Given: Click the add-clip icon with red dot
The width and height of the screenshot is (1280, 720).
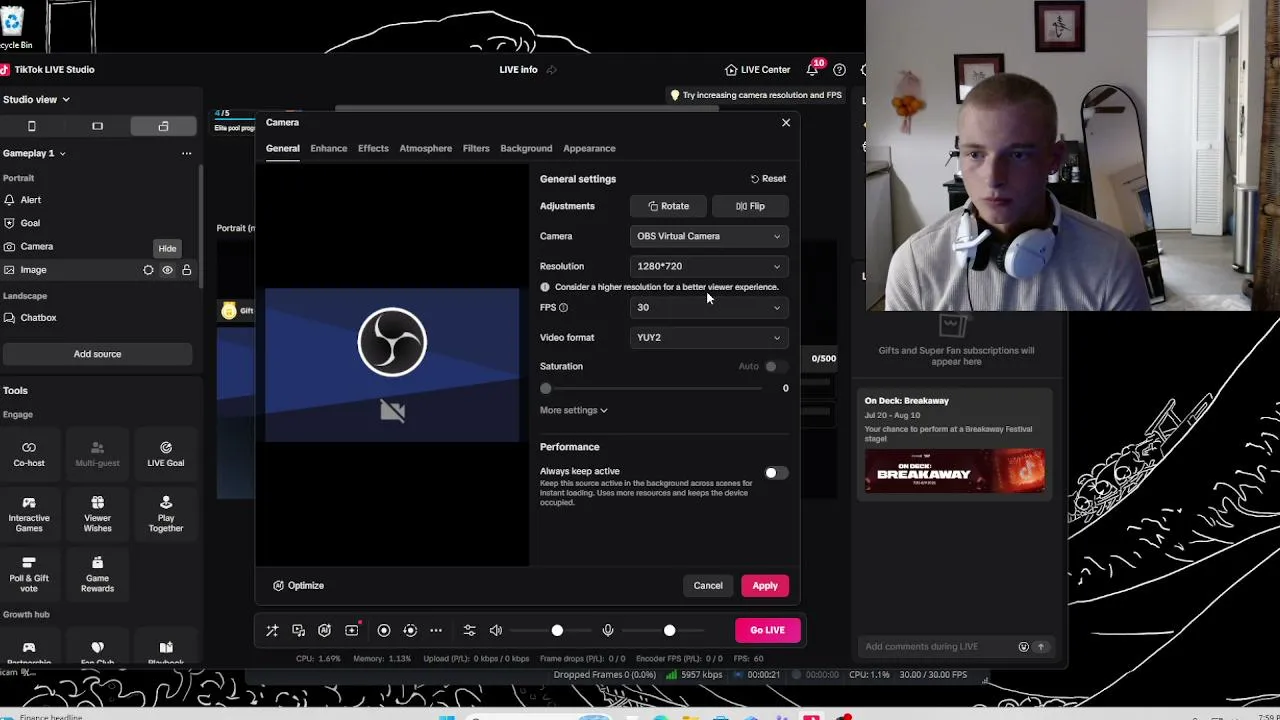Looking at the screenshot, I should 352,630.
